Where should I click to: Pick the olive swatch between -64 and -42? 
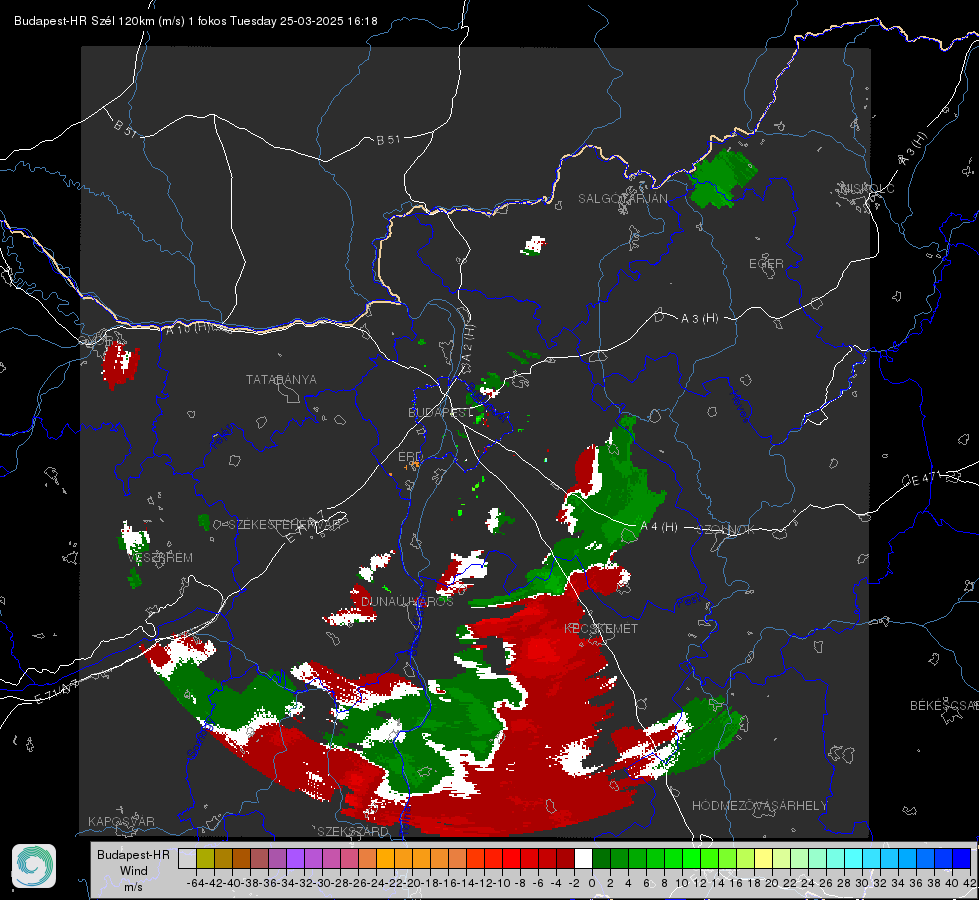click(205, 858)
